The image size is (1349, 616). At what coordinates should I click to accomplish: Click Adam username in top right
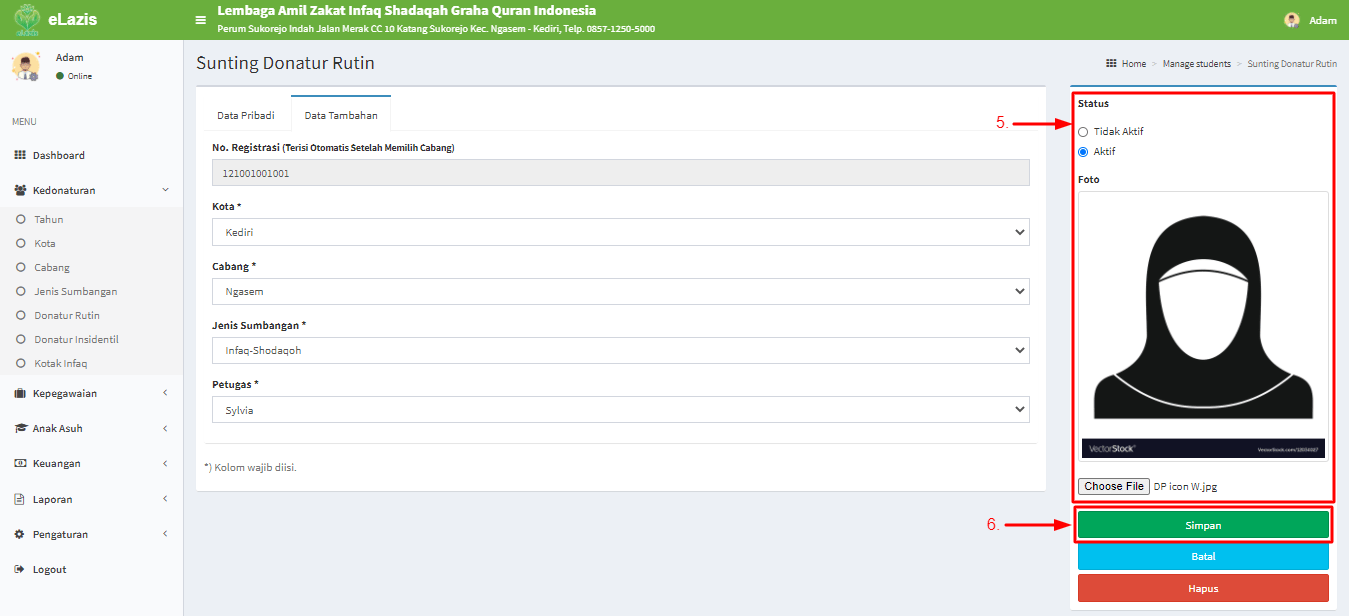point(1323,20)
